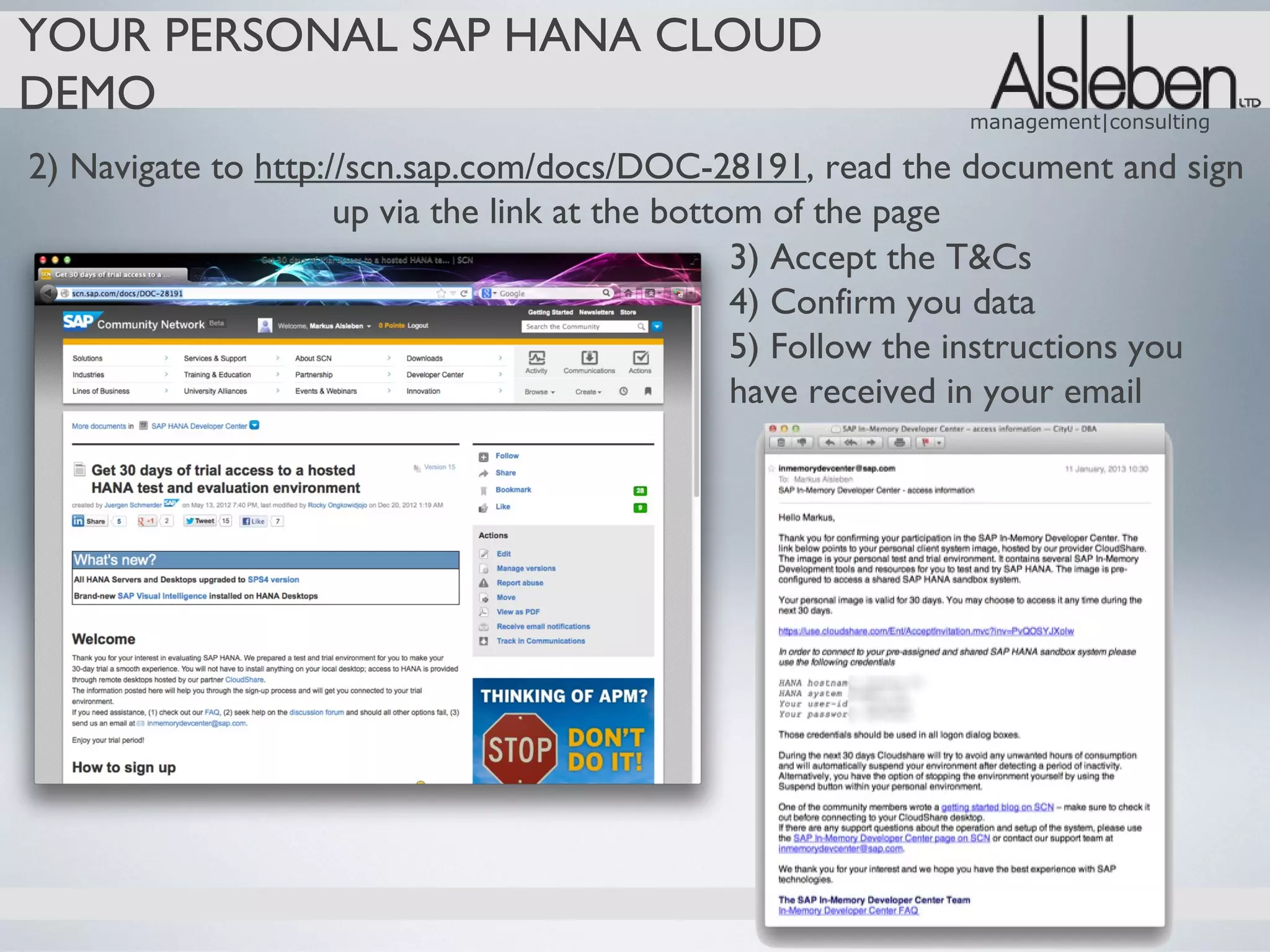Screen dimensions: 1270x952
Task: Click the Getting Started link
Action: click(550, 312)
